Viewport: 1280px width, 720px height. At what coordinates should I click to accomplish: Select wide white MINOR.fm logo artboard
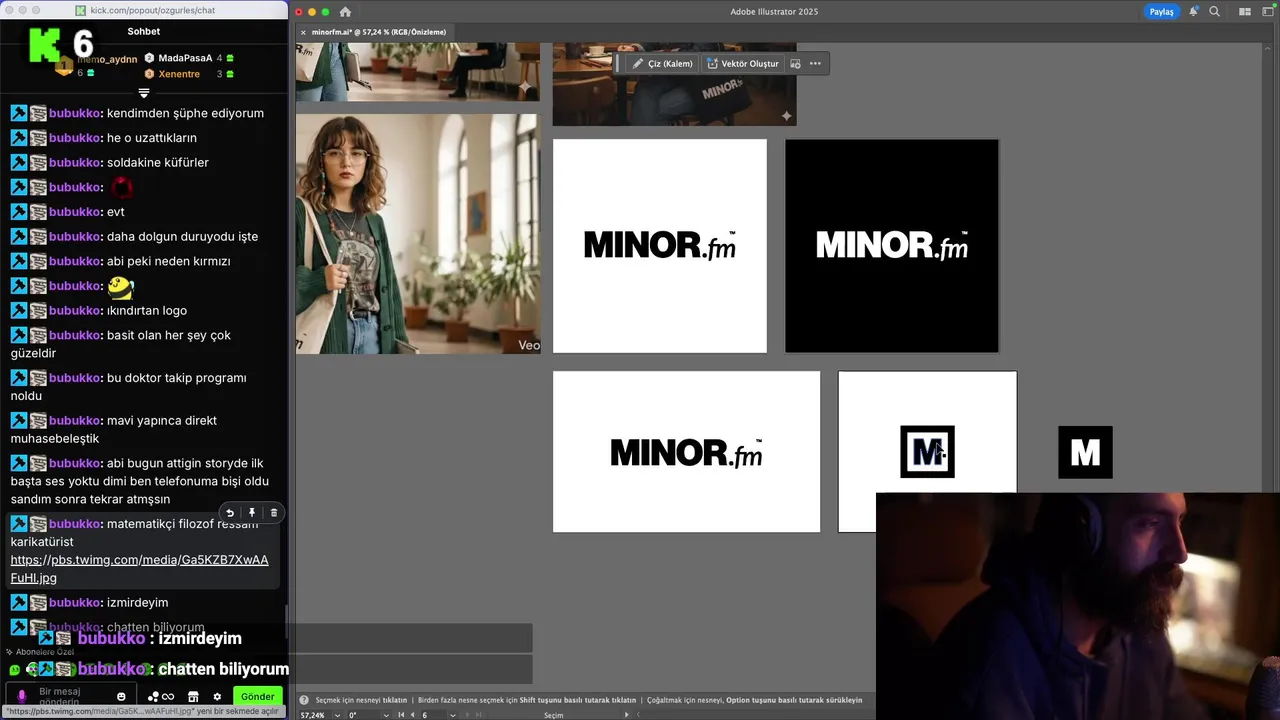click(x=686, y=452)
